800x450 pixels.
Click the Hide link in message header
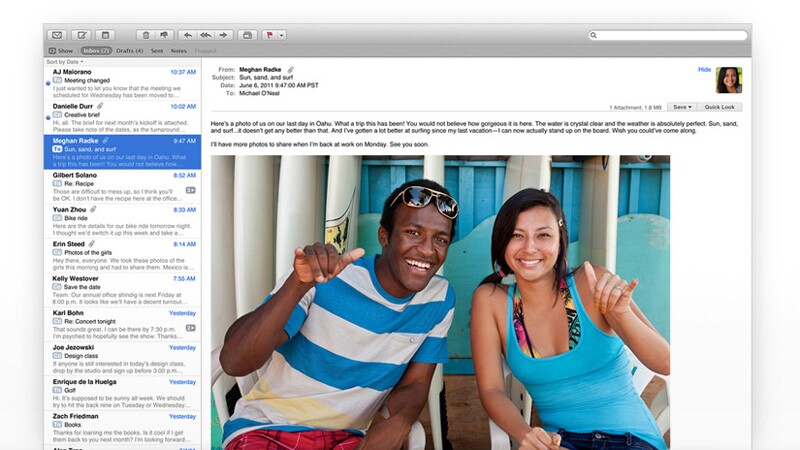(704, 70)
